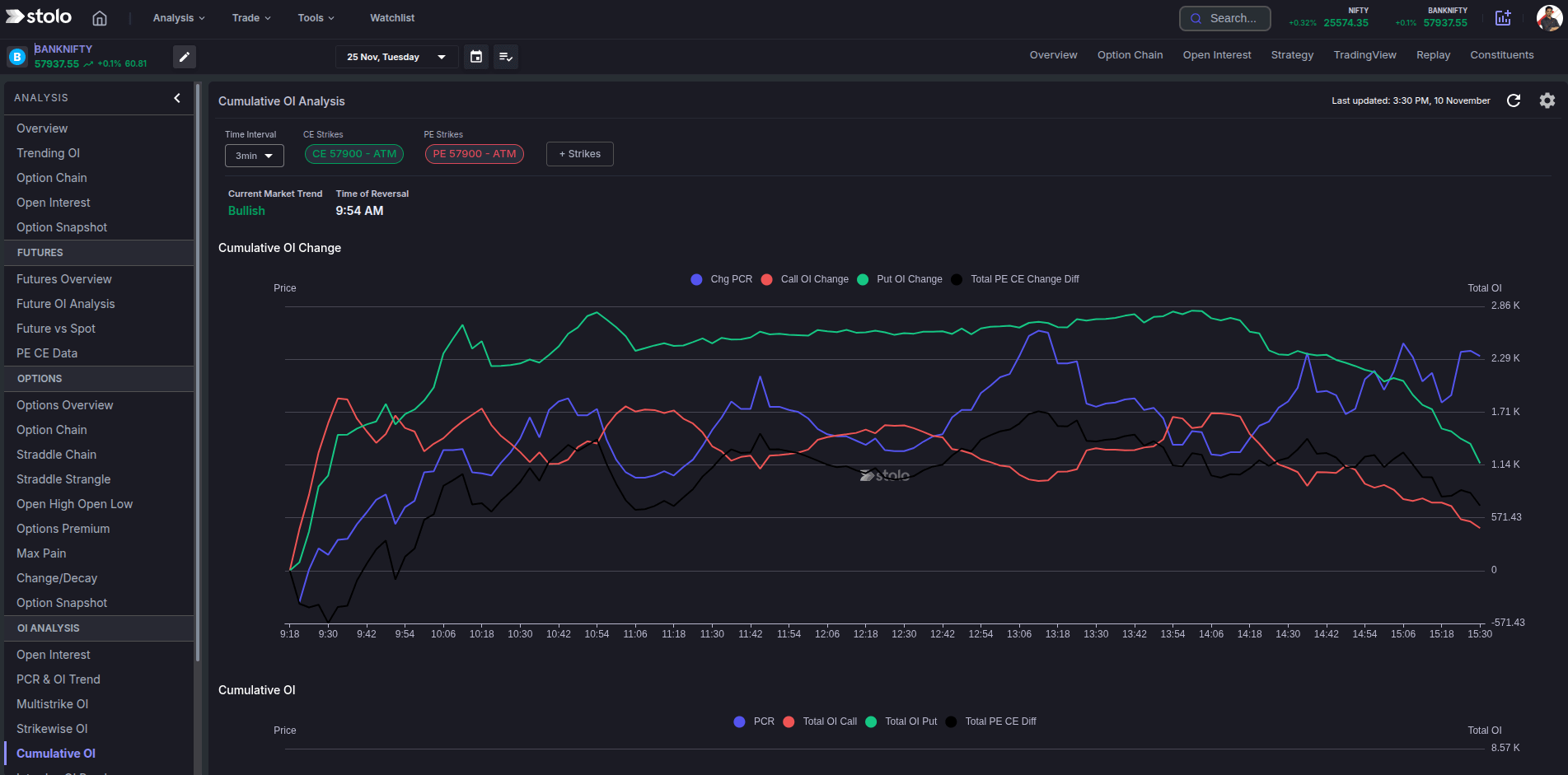Collapse the Analysis sidebar with the chevron
1568x775 pixels.
tap(176, 97)
